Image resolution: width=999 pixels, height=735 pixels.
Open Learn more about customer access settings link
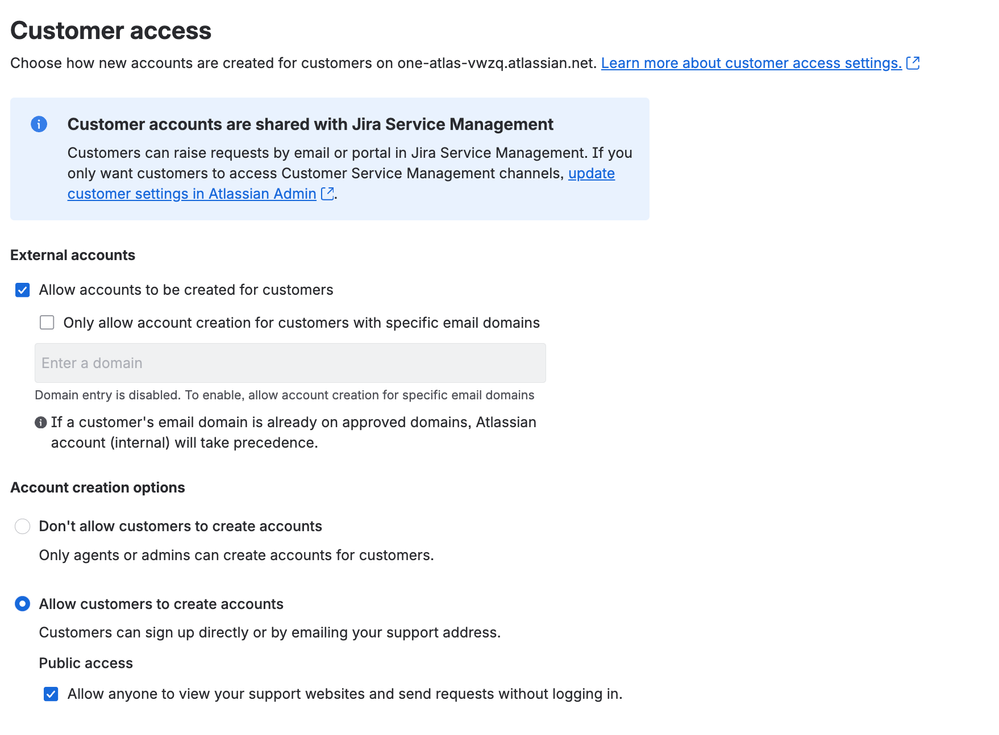point(751,63)
